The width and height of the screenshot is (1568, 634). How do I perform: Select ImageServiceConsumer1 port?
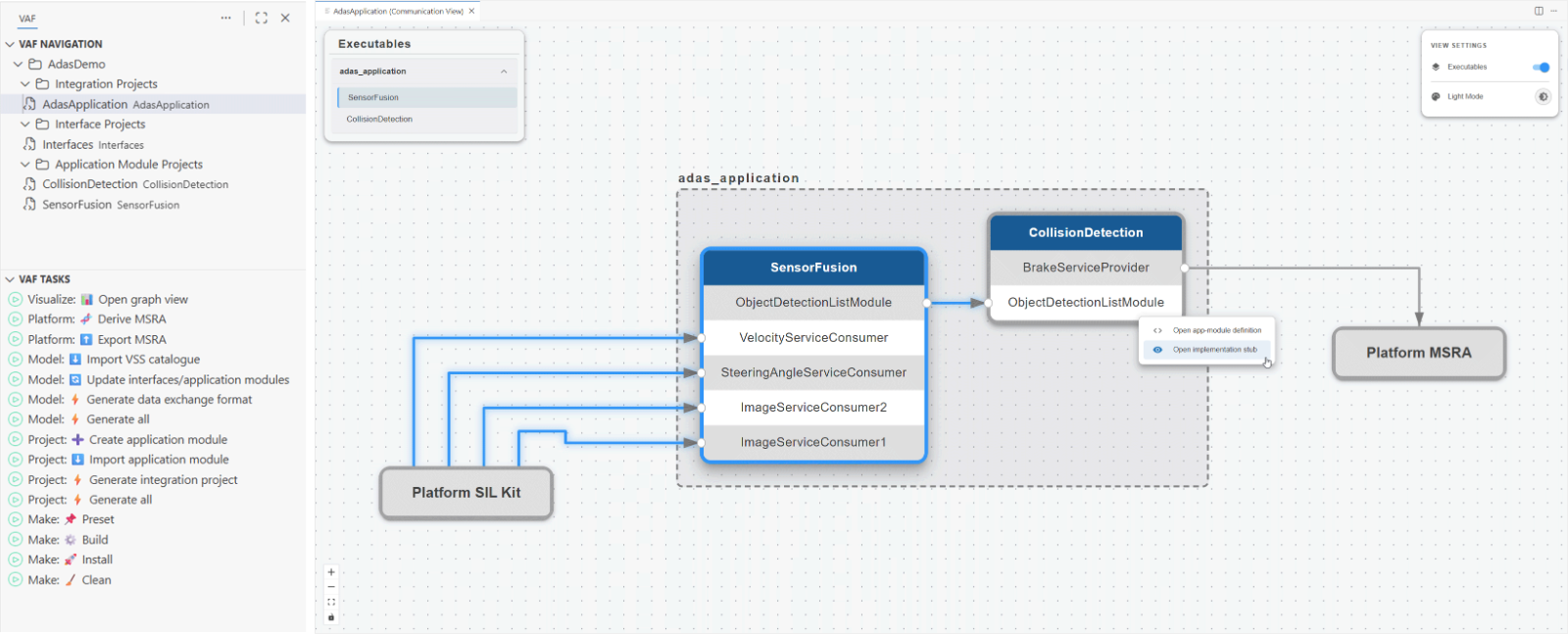point(813,443)
